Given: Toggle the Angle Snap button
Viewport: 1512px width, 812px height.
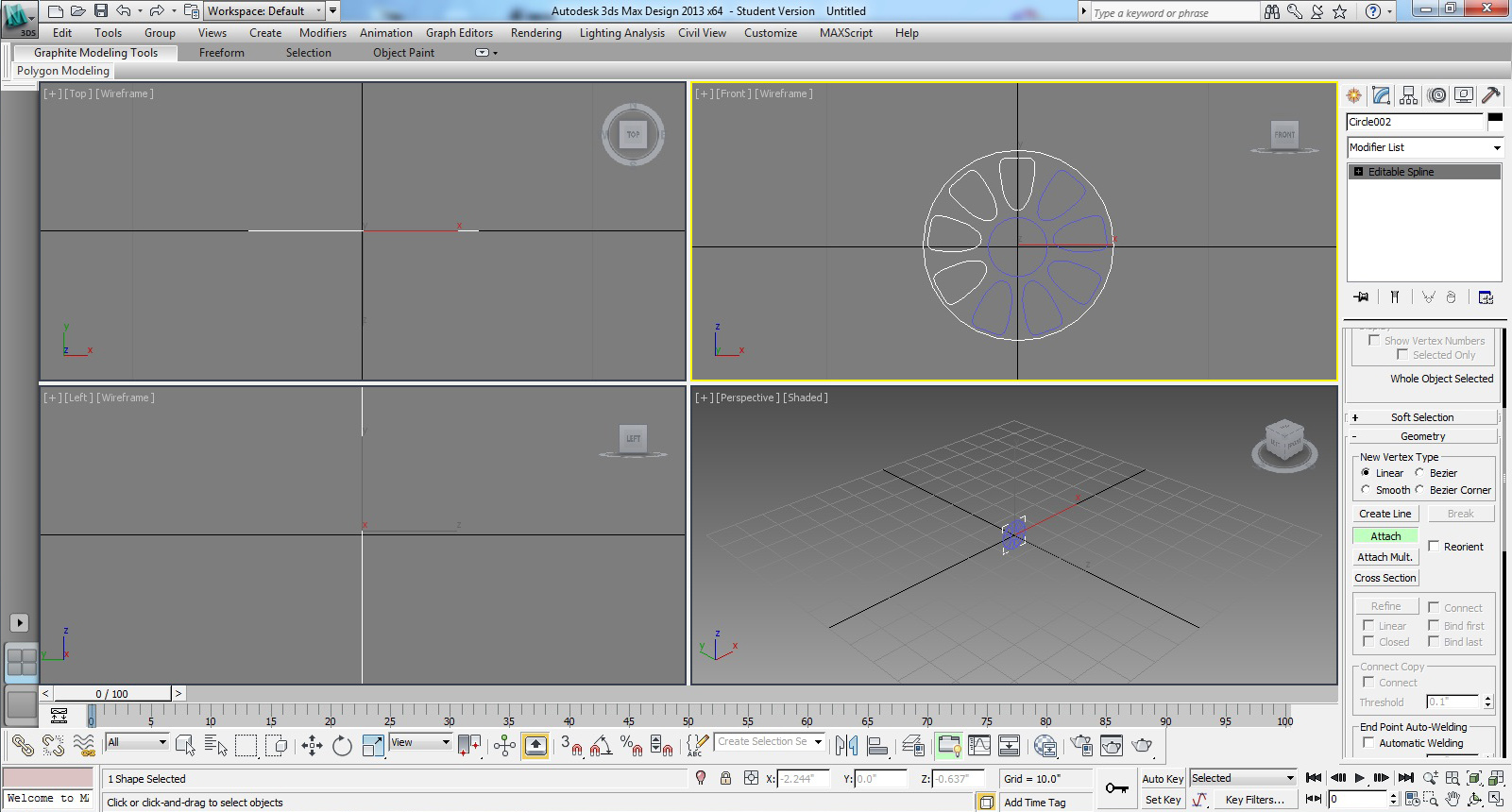Looking at the screenshot, I should pyautogui.click(x=601, y=746).
